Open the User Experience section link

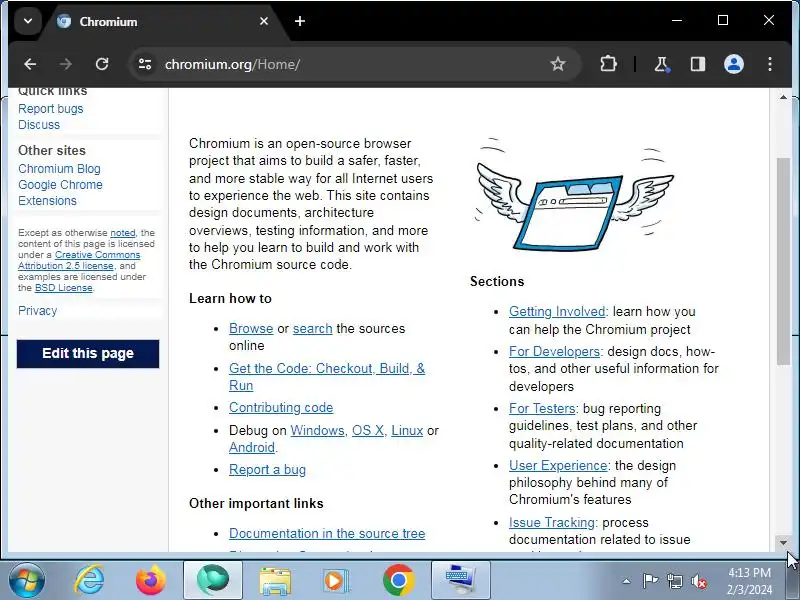tap(558, 466)
